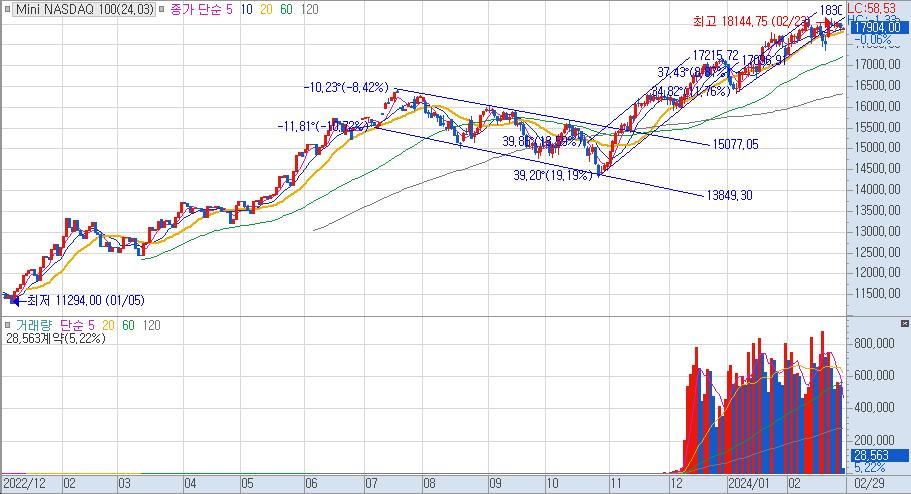
Task: Click the 거래량 volume indicator label
Action: click(34, 325)
